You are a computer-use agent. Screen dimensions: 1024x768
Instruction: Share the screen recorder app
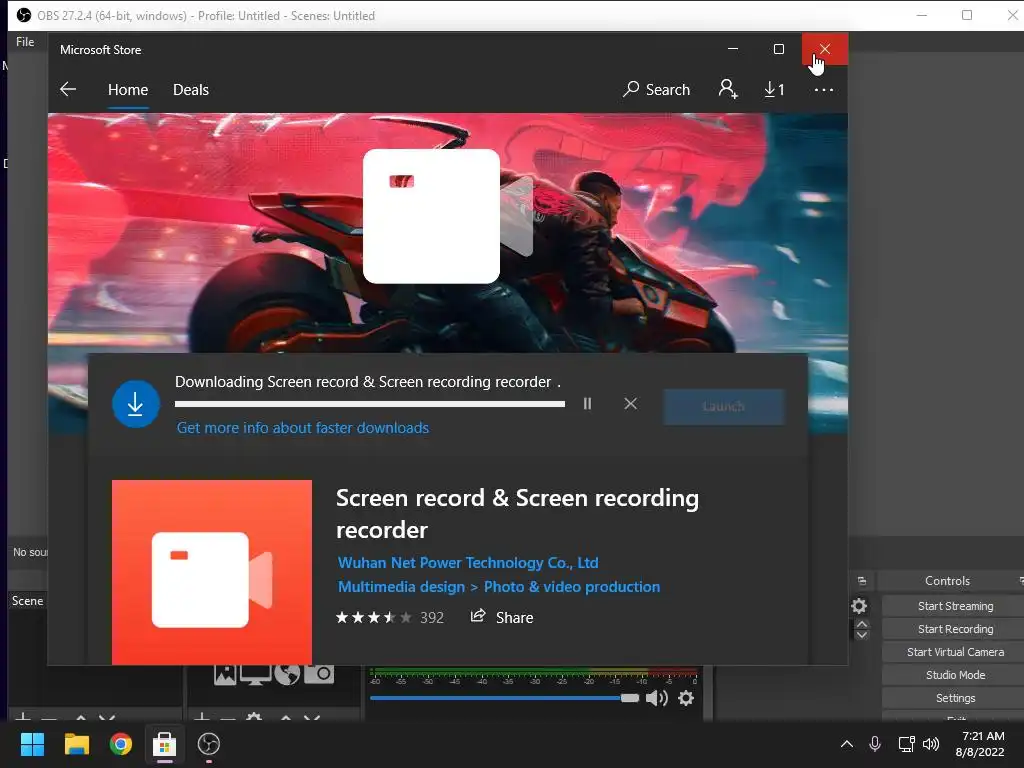click(502, 617)
